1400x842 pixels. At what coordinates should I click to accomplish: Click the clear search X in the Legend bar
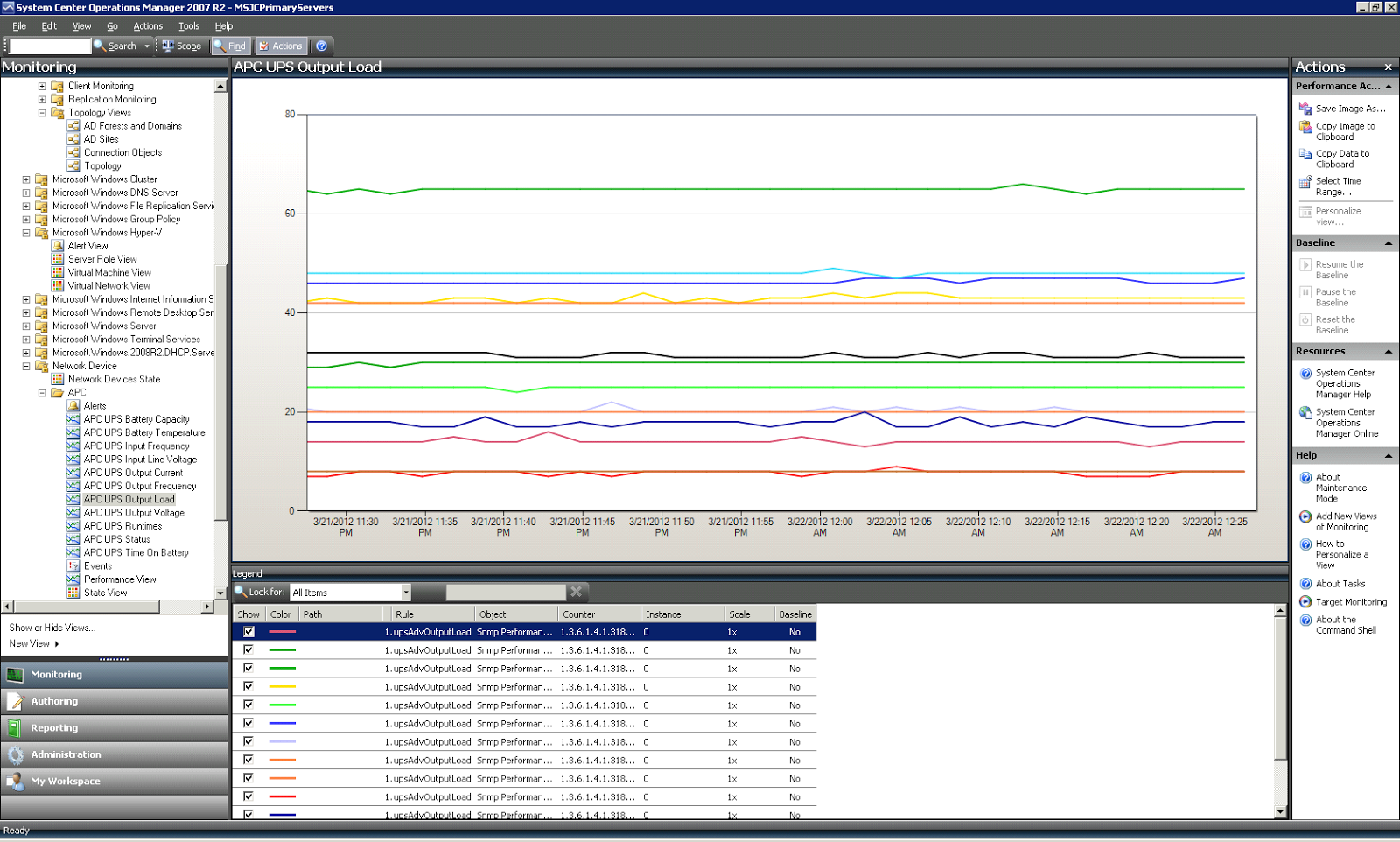(x=577, y=592)
